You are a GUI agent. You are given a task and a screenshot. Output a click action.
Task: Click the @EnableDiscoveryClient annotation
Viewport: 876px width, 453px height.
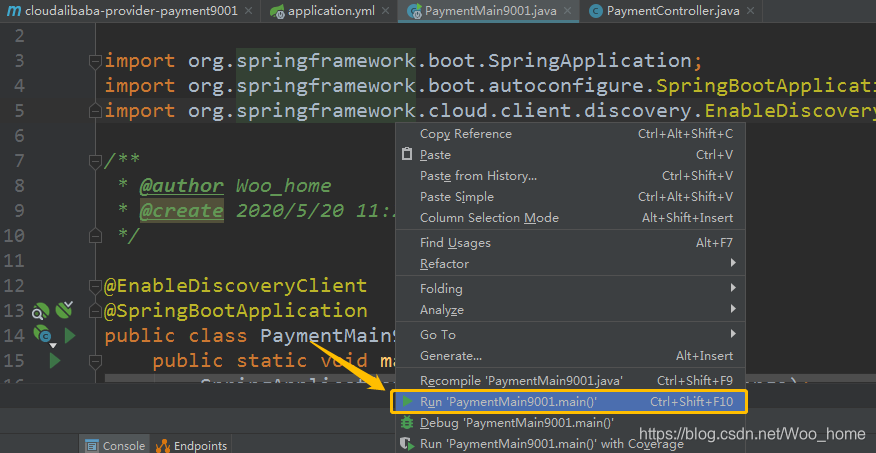coord(235,286)
